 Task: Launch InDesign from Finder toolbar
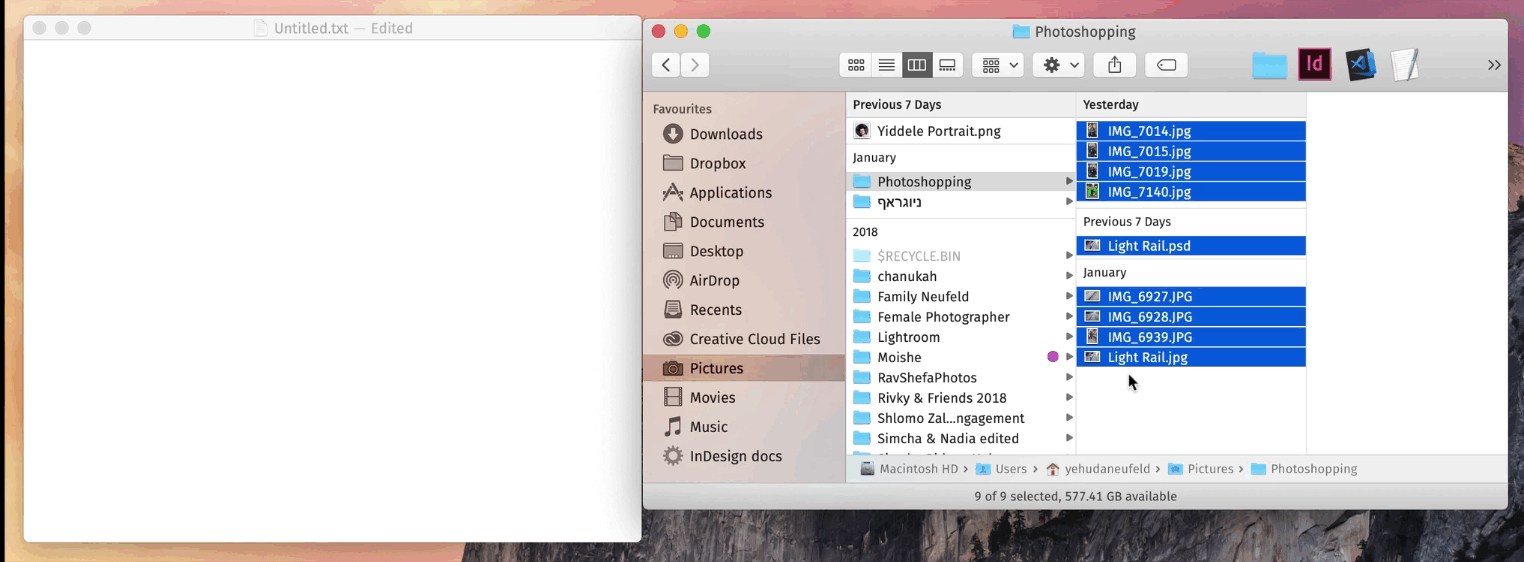[x=1314, y=65]
